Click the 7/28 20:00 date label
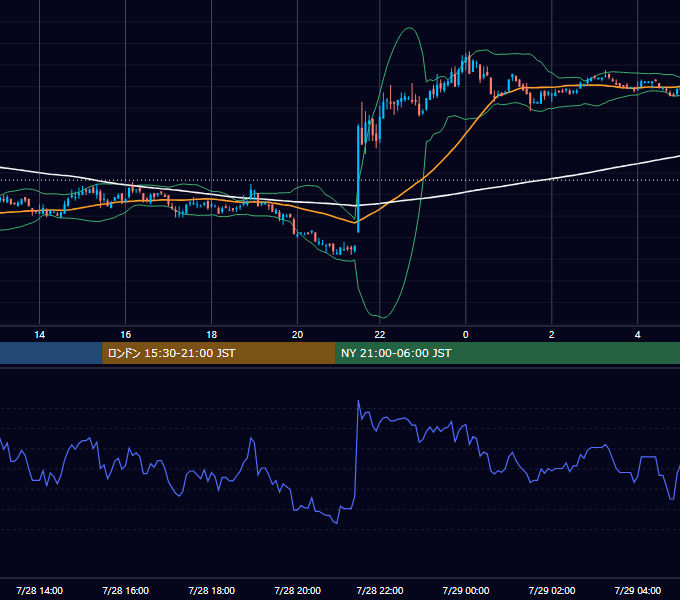Image resolution: width=680 pixels, height=600 pixels. [x=298, y=590]
